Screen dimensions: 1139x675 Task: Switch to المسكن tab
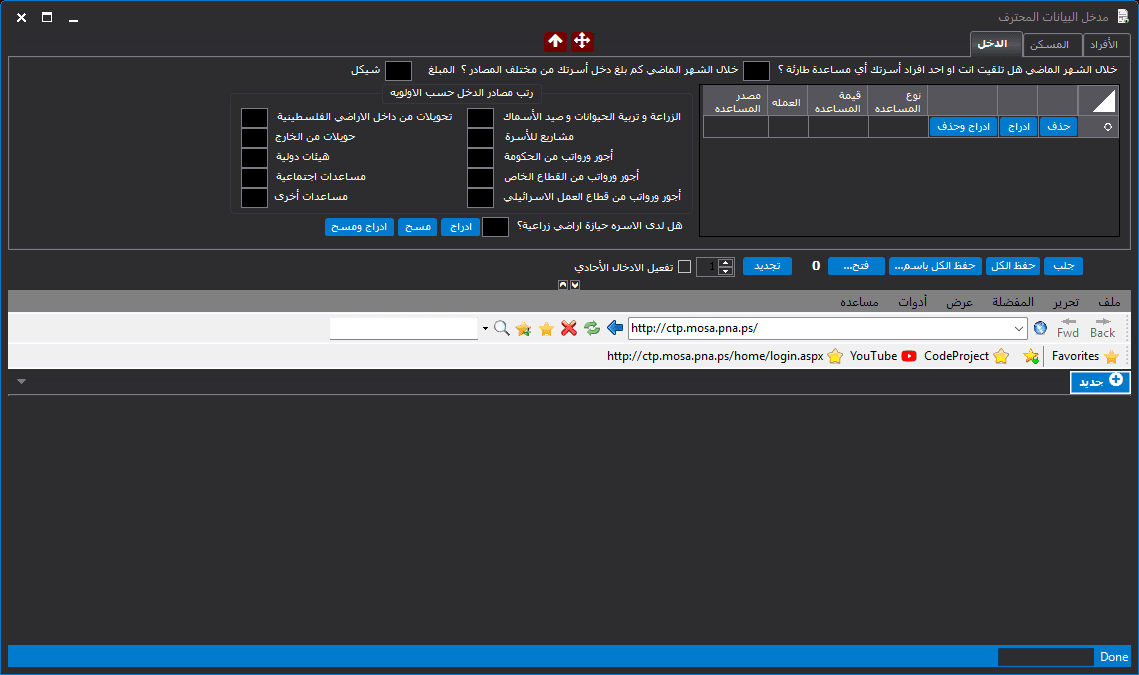(1050, 45)
